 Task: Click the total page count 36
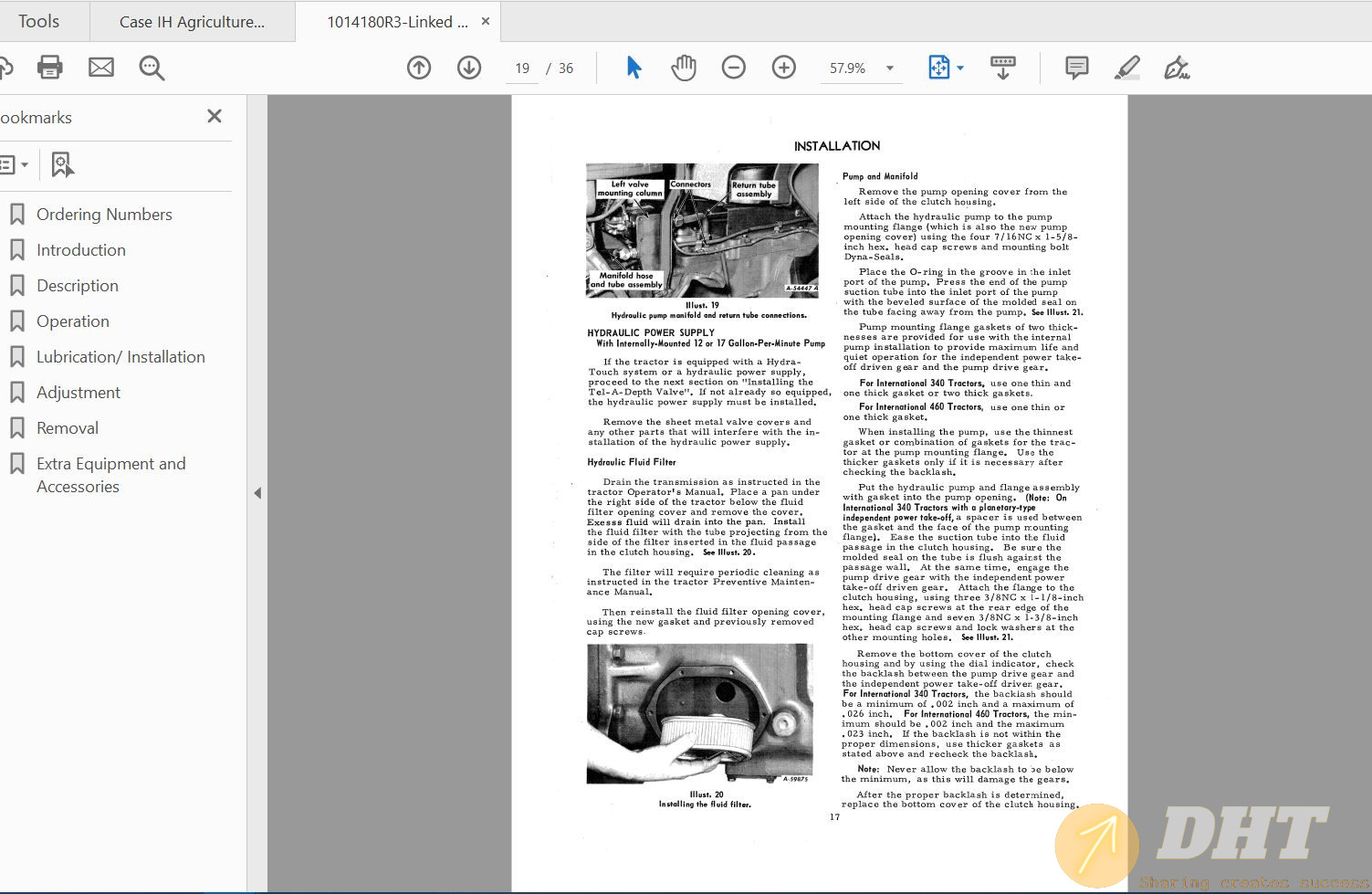[566, 68]
